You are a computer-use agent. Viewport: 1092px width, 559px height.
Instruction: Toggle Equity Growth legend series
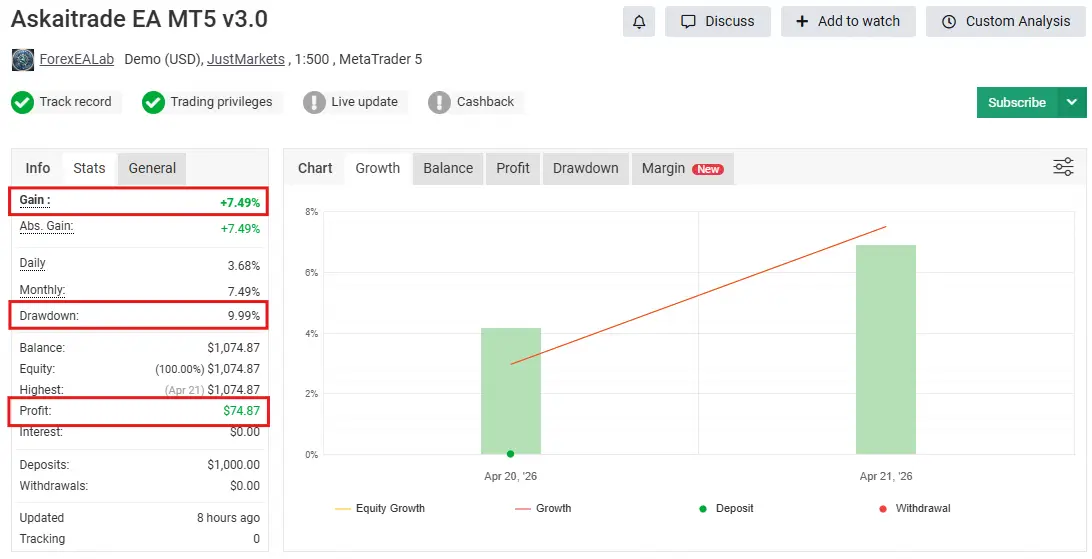380,508
